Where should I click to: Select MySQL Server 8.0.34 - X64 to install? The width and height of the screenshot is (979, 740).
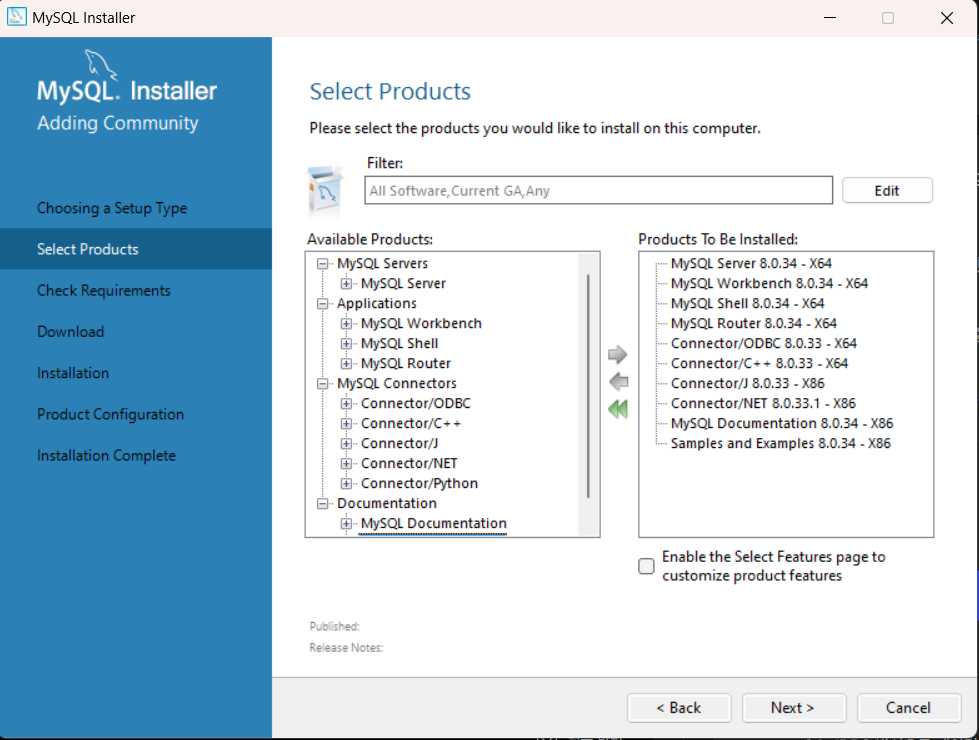coord(751,264)
